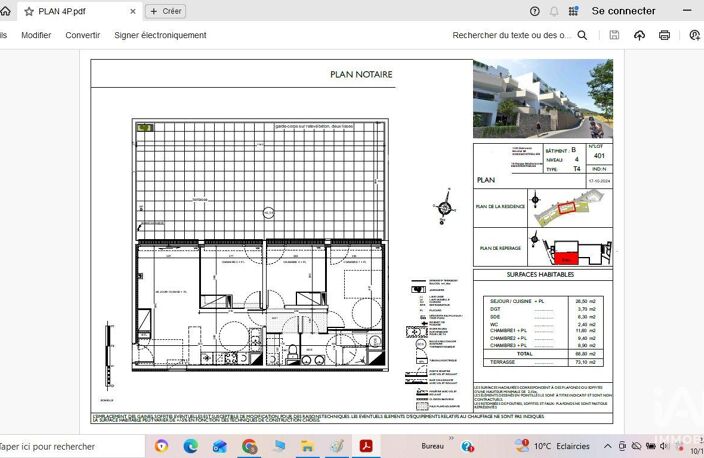Open Microsoft Edge from taskbar

pyautogui.click(x=191, y=446)
